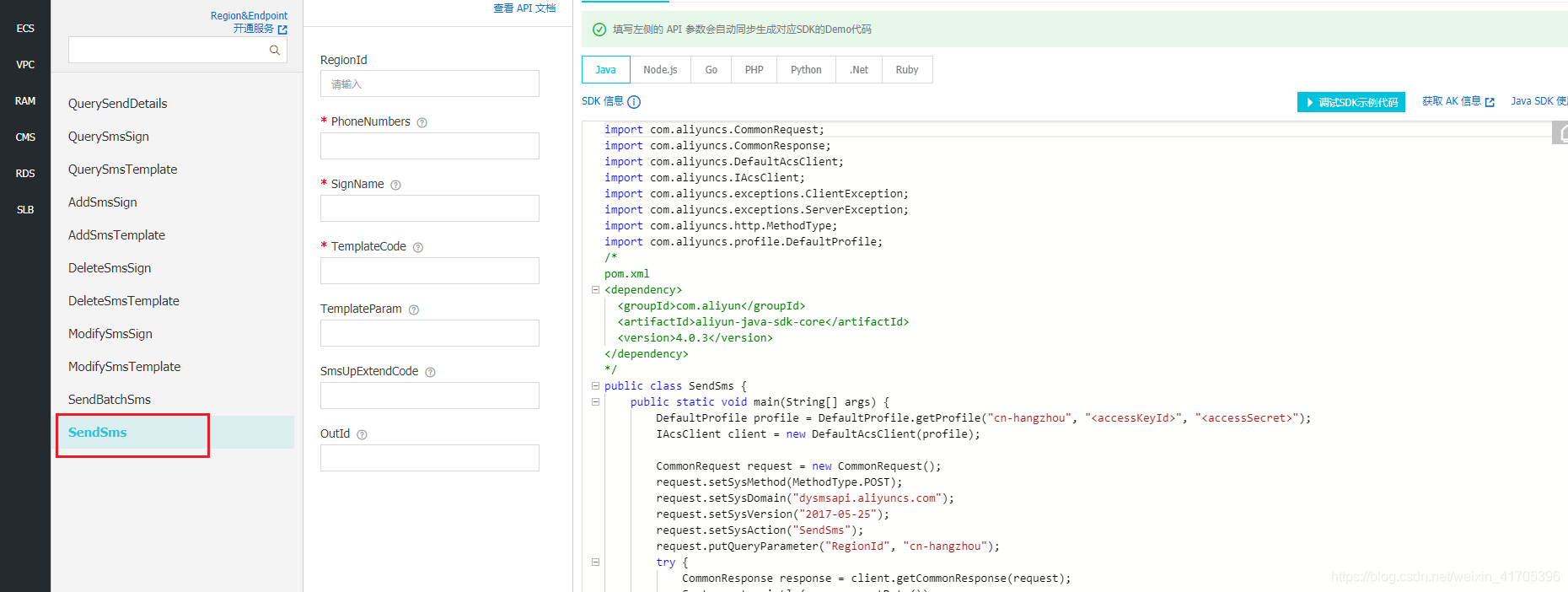
Task: Switch to the Python tab
Action: click(x=806, y=70)
